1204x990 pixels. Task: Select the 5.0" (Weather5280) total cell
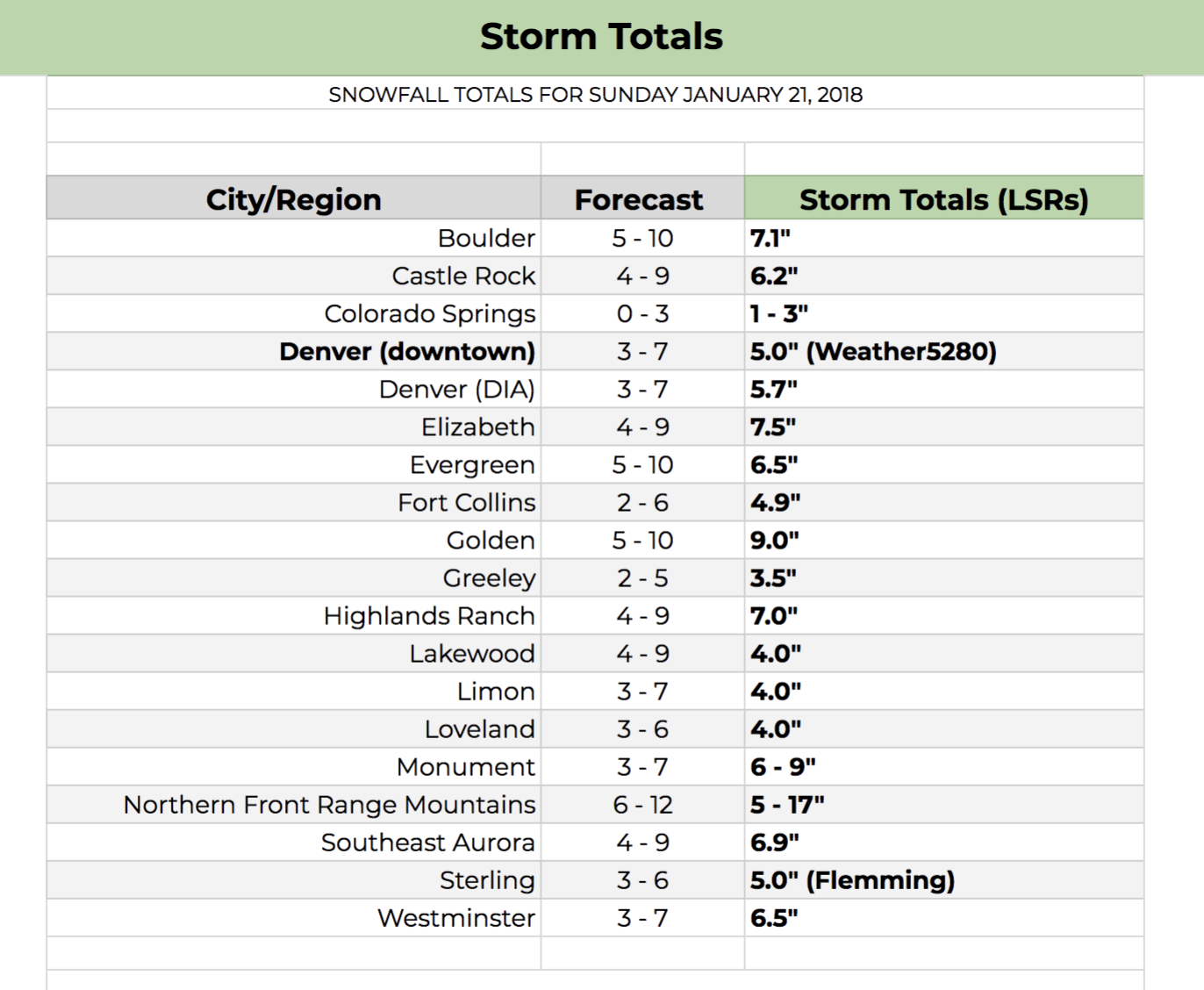pyautogui.click(x=944, y=351)
